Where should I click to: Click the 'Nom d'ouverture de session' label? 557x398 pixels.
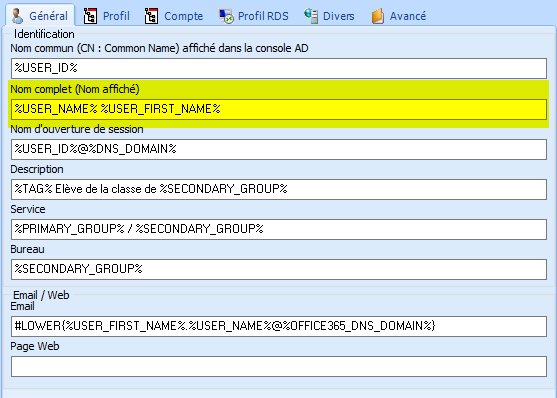tap(77, 129)
